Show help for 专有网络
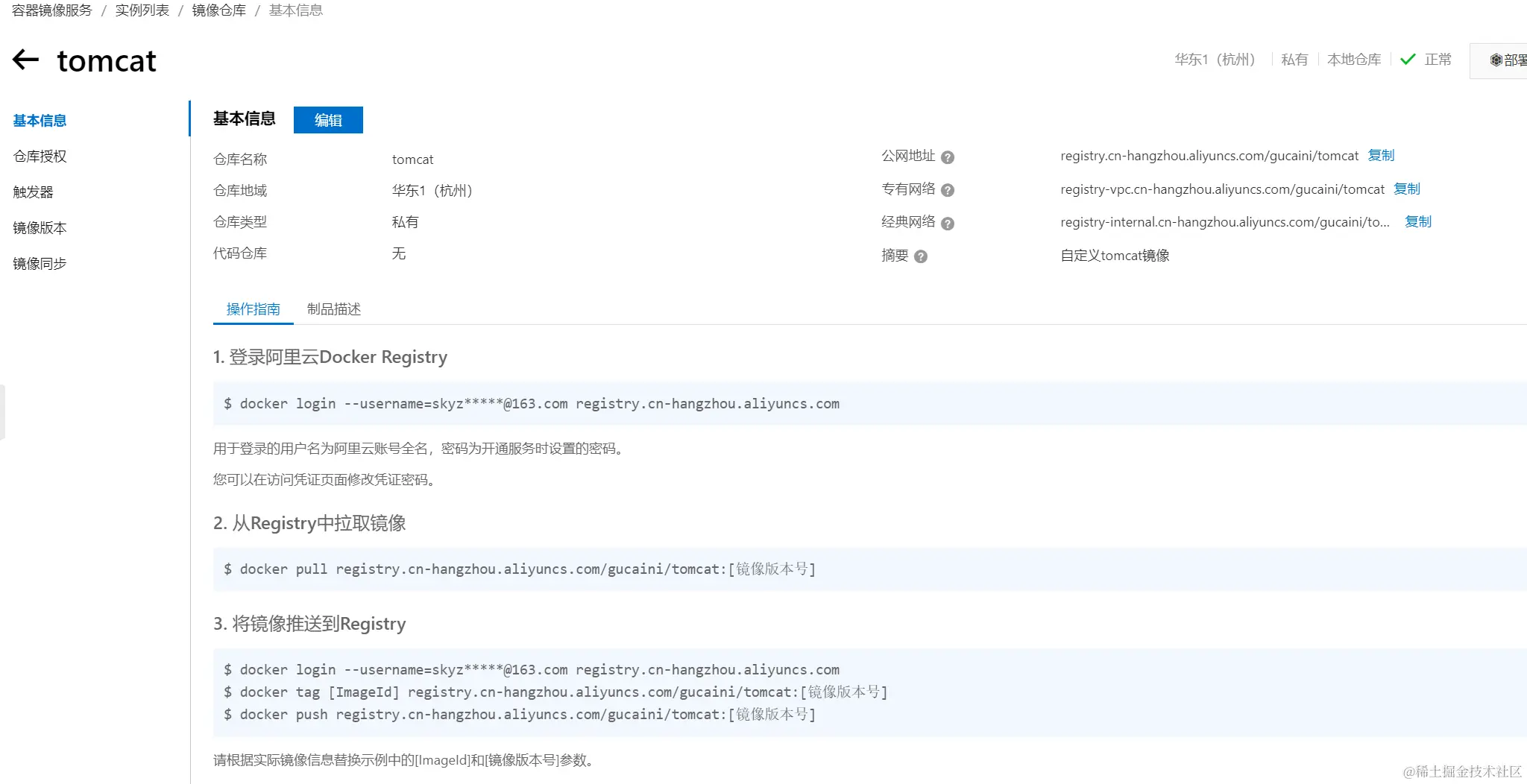 [x=948, y=190]
